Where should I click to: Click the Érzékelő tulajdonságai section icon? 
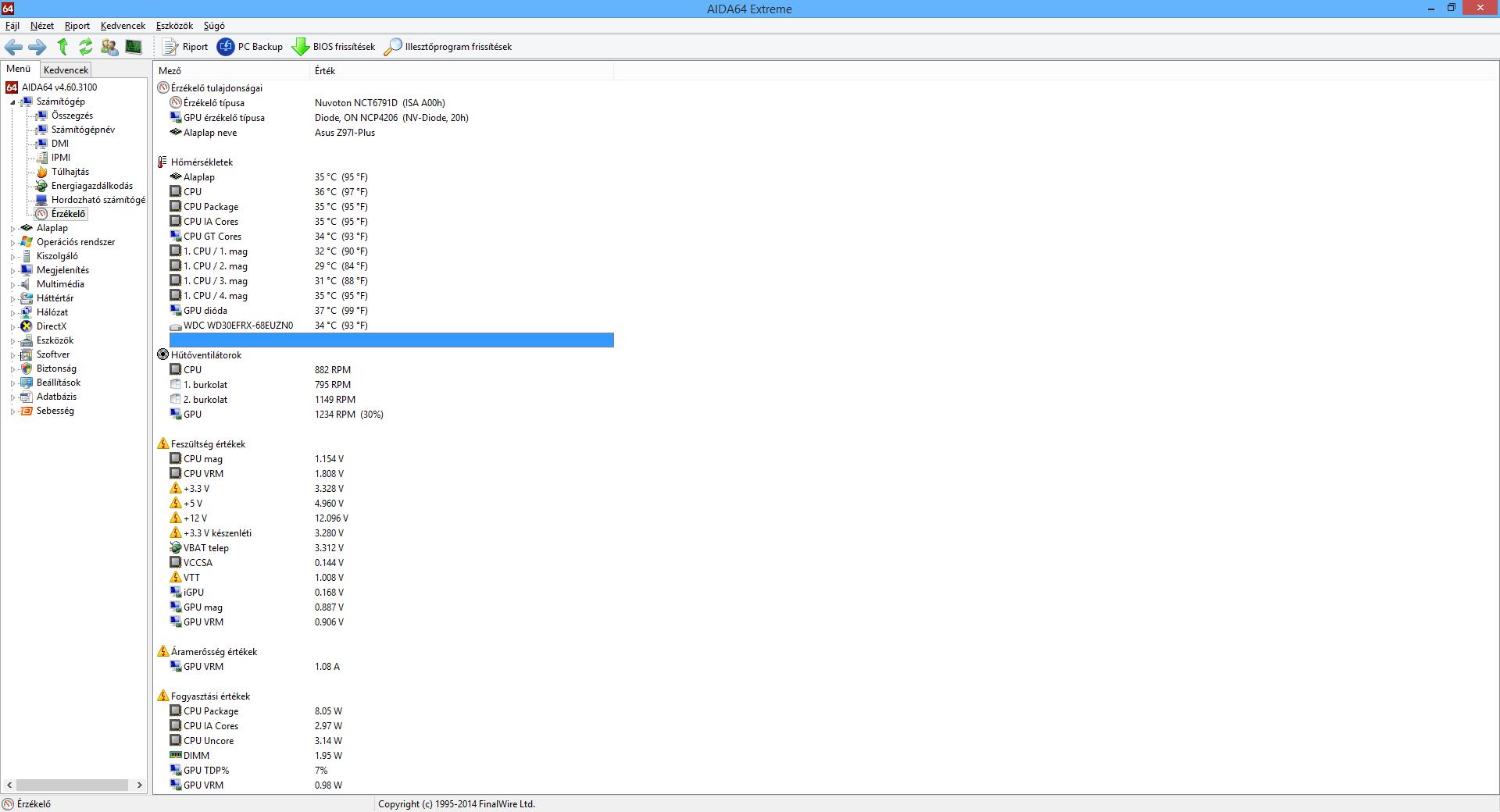click(x=162, y=88)
